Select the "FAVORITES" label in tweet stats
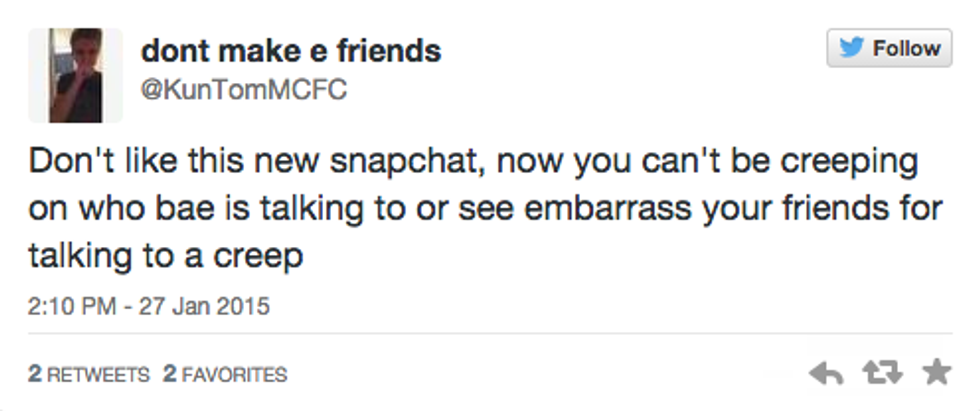980x411 pixels. point(234,375)
